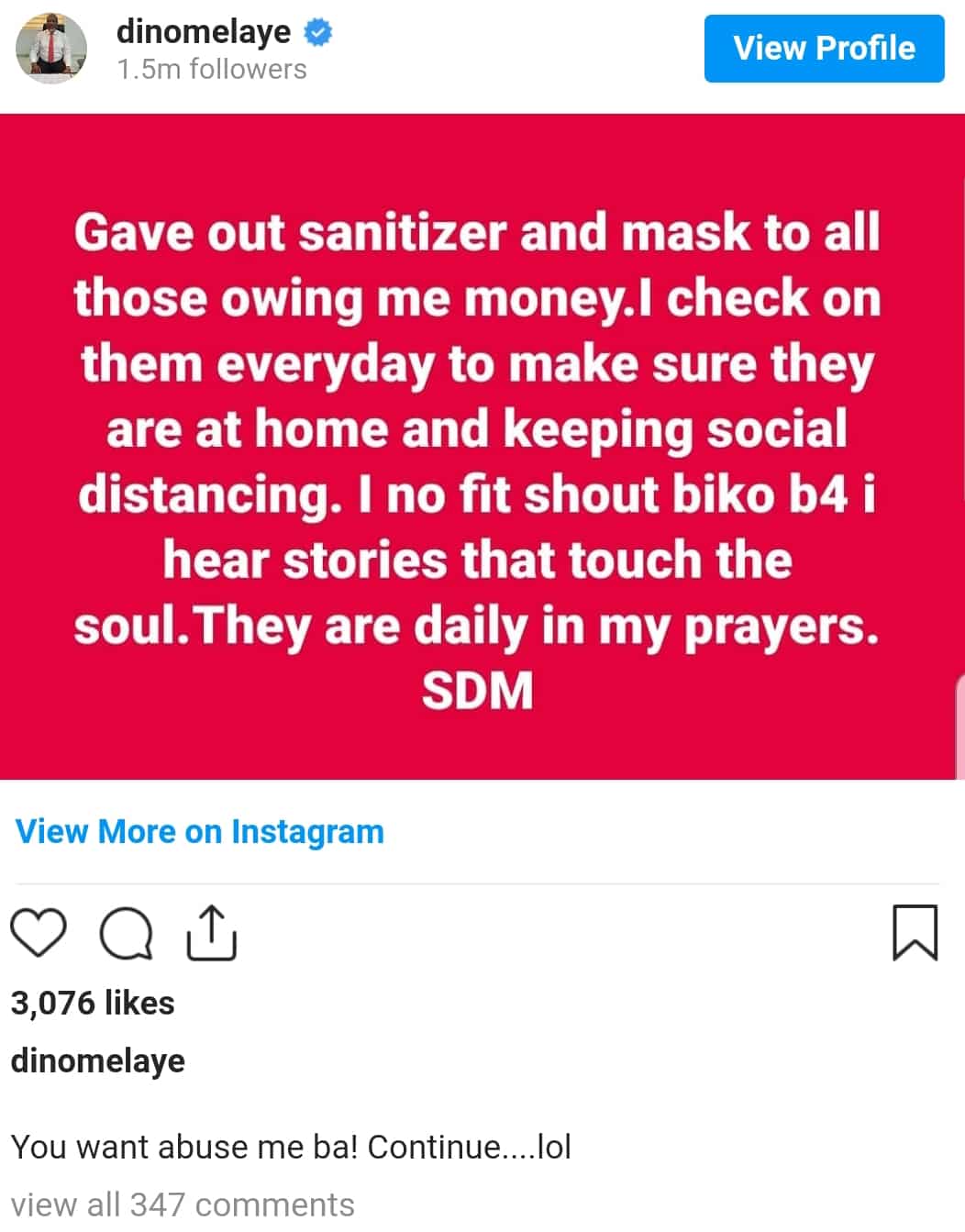
Task: Click the blue verified badge
Action: click(317, 33)
